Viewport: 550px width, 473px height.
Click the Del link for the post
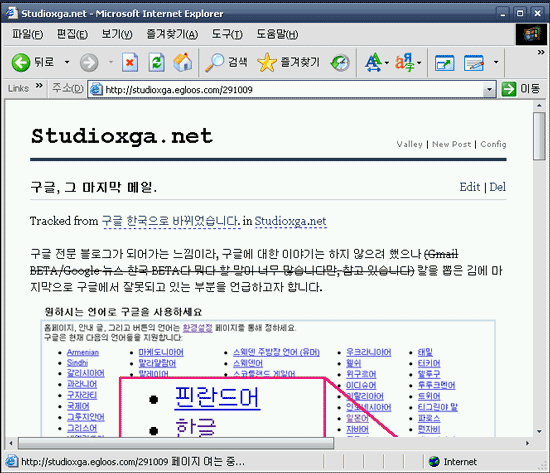(x=498, y=187)
